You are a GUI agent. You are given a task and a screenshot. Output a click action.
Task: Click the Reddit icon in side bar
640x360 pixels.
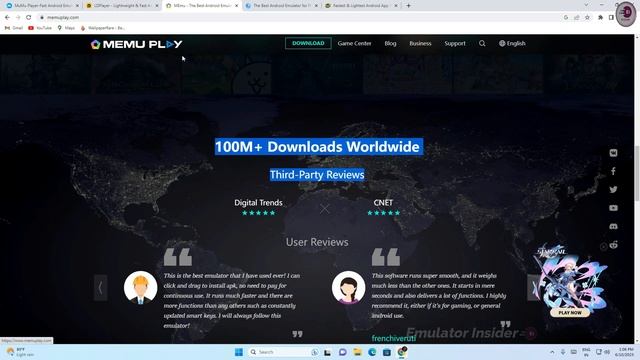point(613,245)
